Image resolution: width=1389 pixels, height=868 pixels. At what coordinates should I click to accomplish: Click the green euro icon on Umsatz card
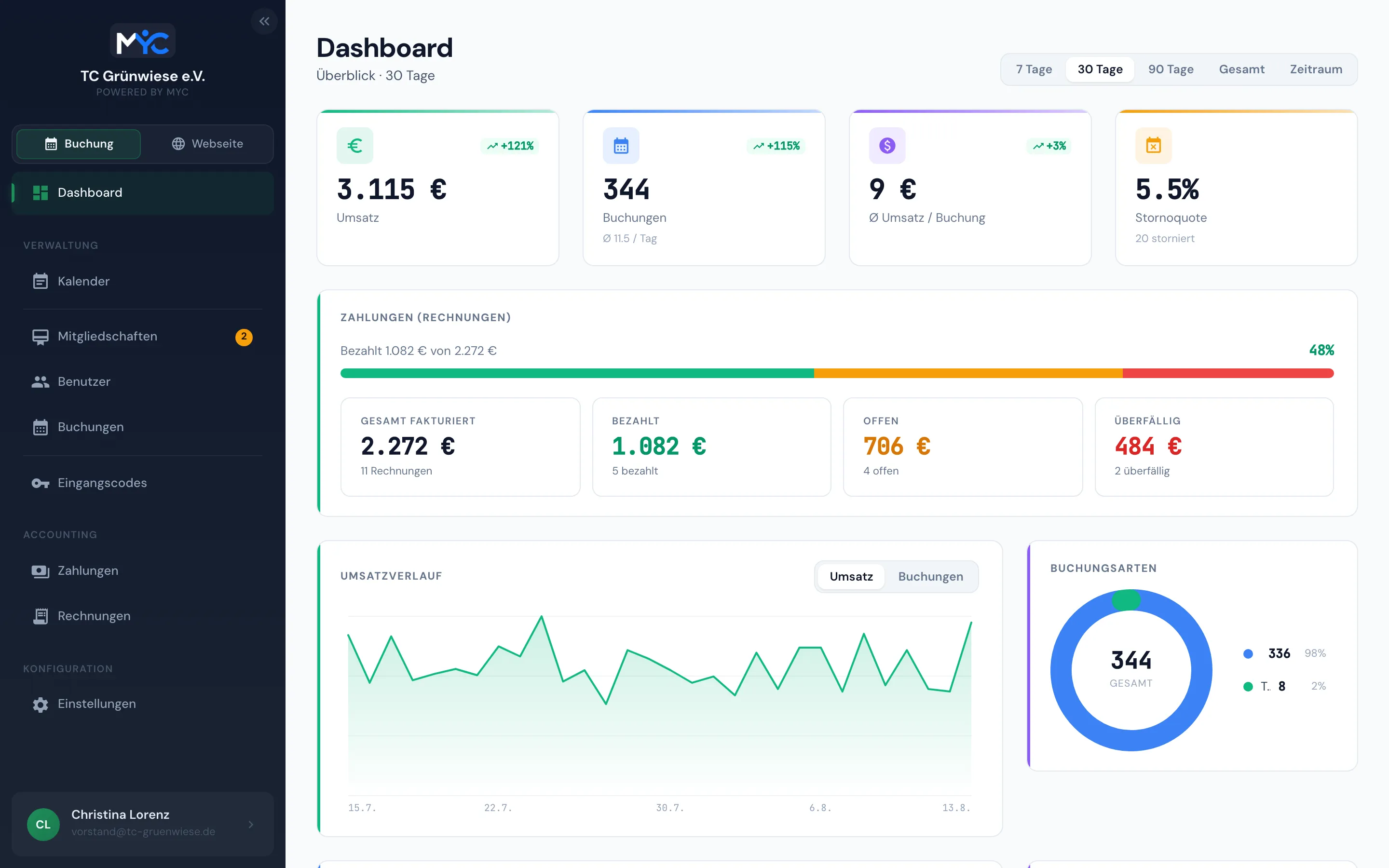[x=354, y=145]
